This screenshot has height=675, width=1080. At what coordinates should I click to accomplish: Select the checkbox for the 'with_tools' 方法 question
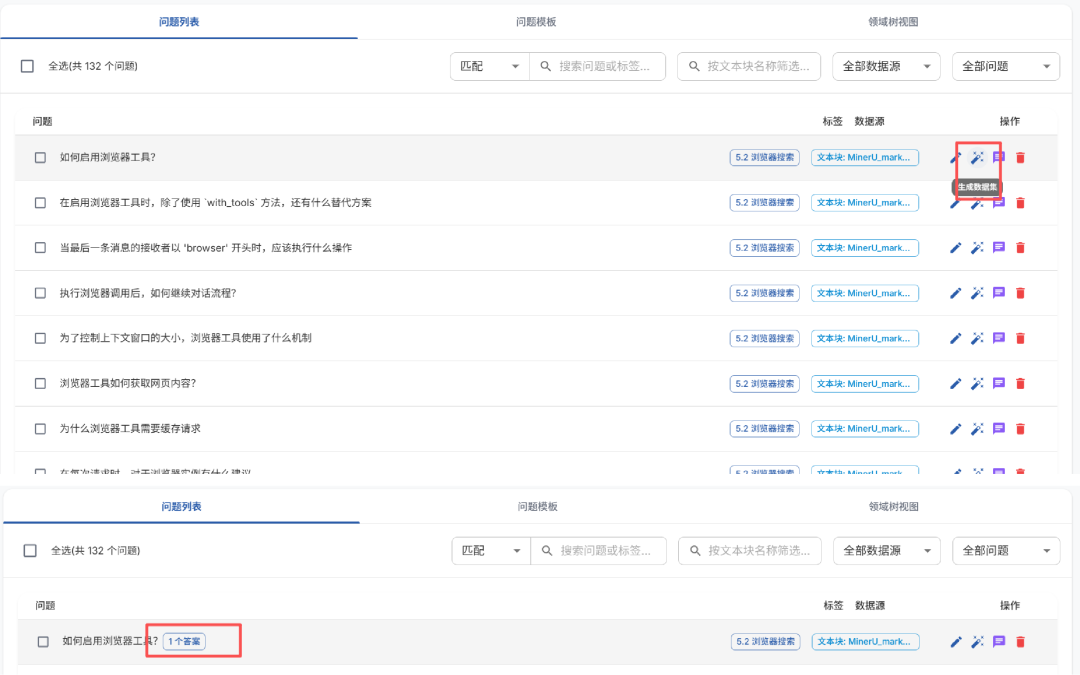pos(41,202)
